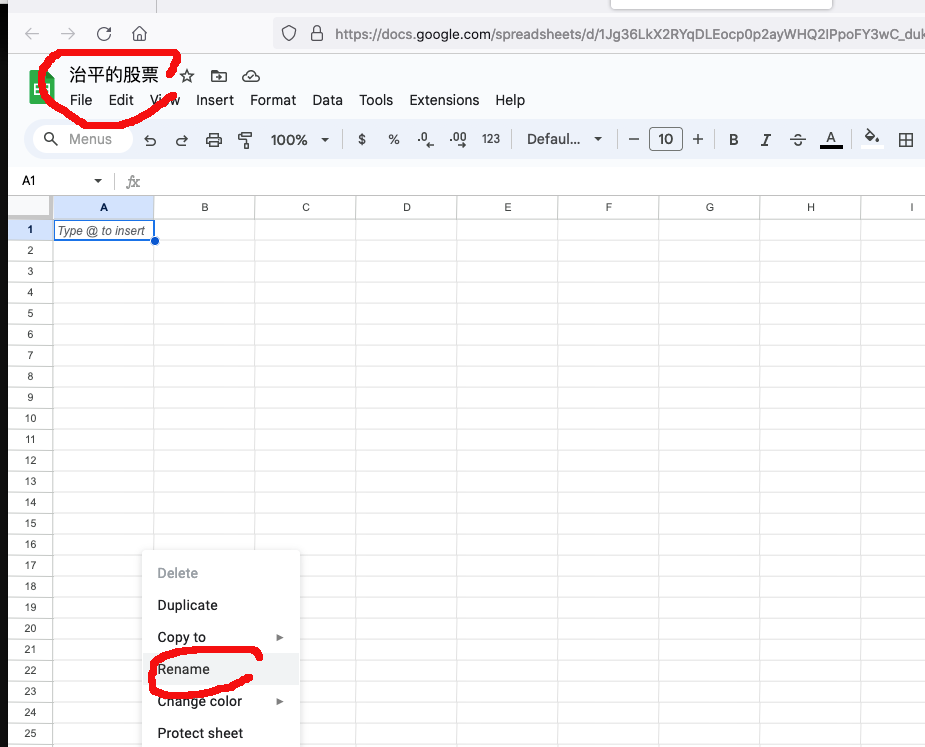This screenshot has height=747, width=925.
Task: Check the cloud document status icon
Action: [x=251, y=76]
